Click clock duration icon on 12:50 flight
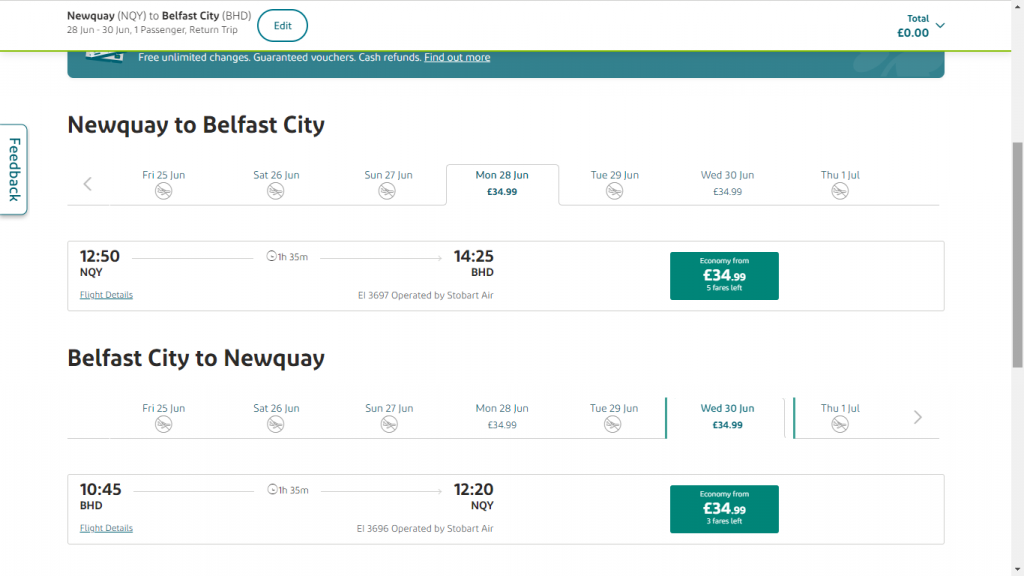 point(271,257)
